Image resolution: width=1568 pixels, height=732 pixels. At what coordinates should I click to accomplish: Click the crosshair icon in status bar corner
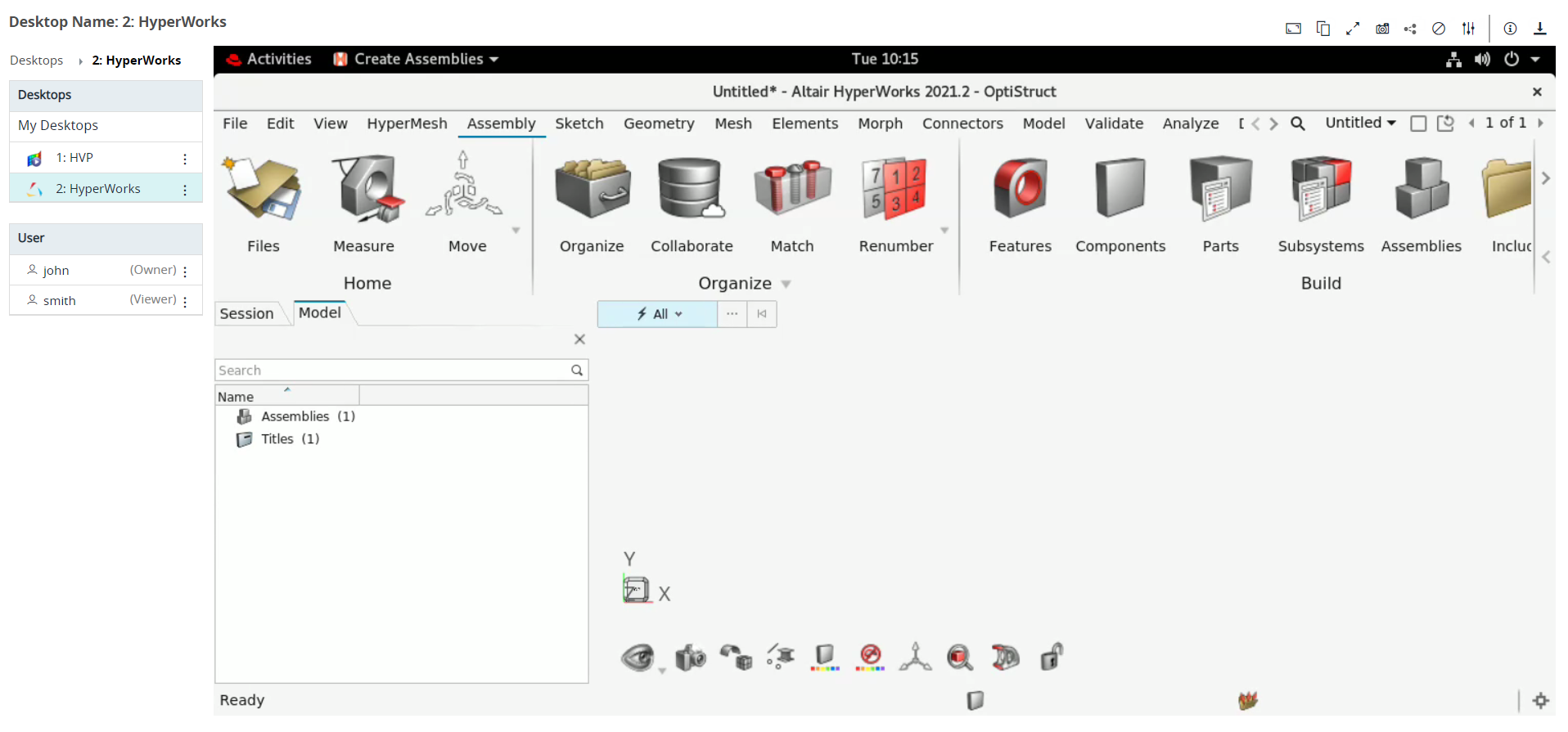1541,700
